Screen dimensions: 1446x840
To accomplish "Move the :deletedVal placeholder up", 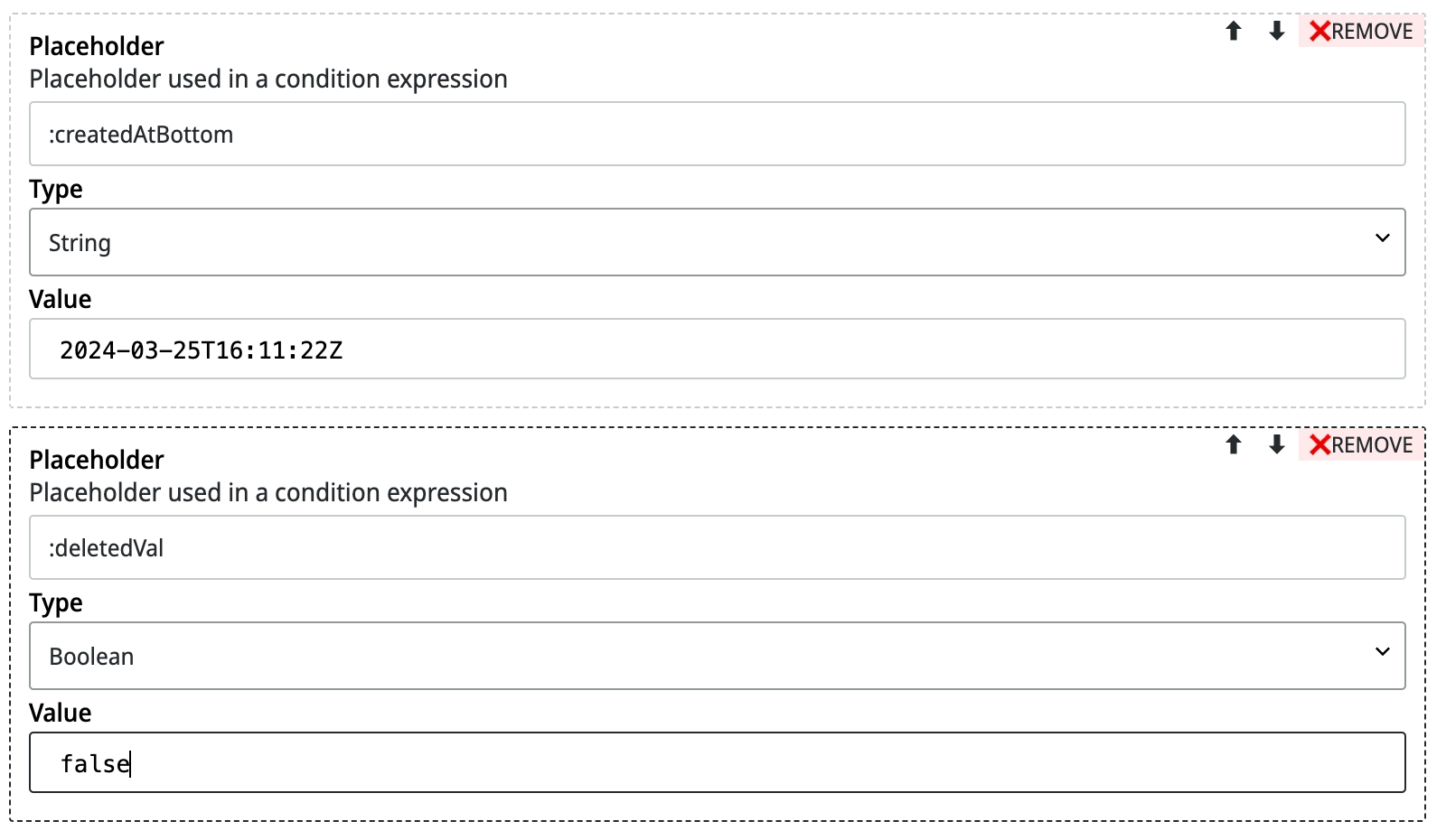I will [x=1234, y=444].
